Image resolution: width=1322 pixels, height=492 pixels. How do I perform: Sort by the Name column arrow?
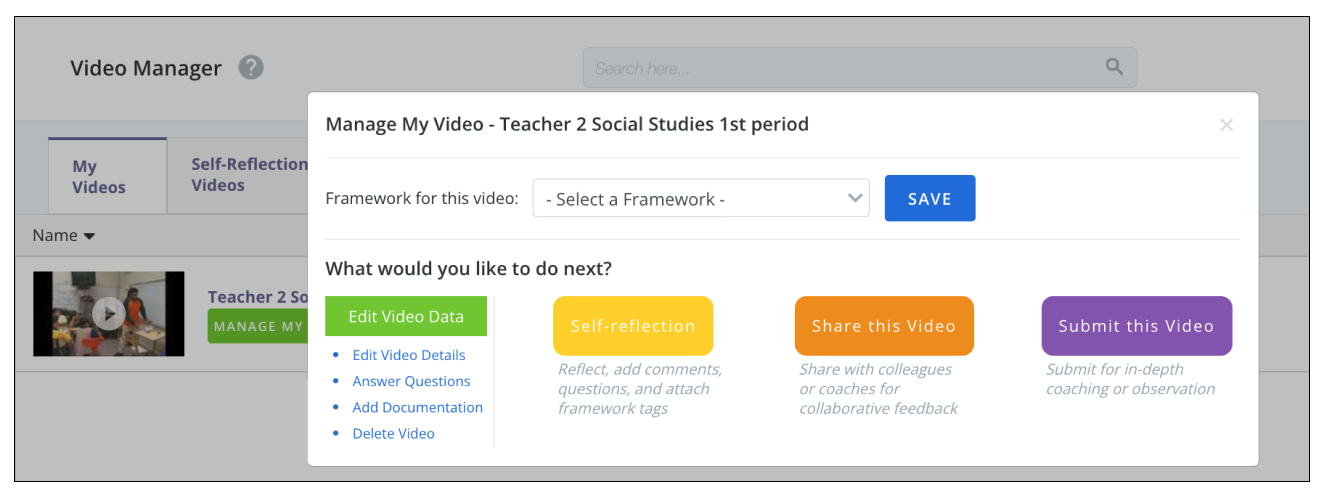[89, 237]
